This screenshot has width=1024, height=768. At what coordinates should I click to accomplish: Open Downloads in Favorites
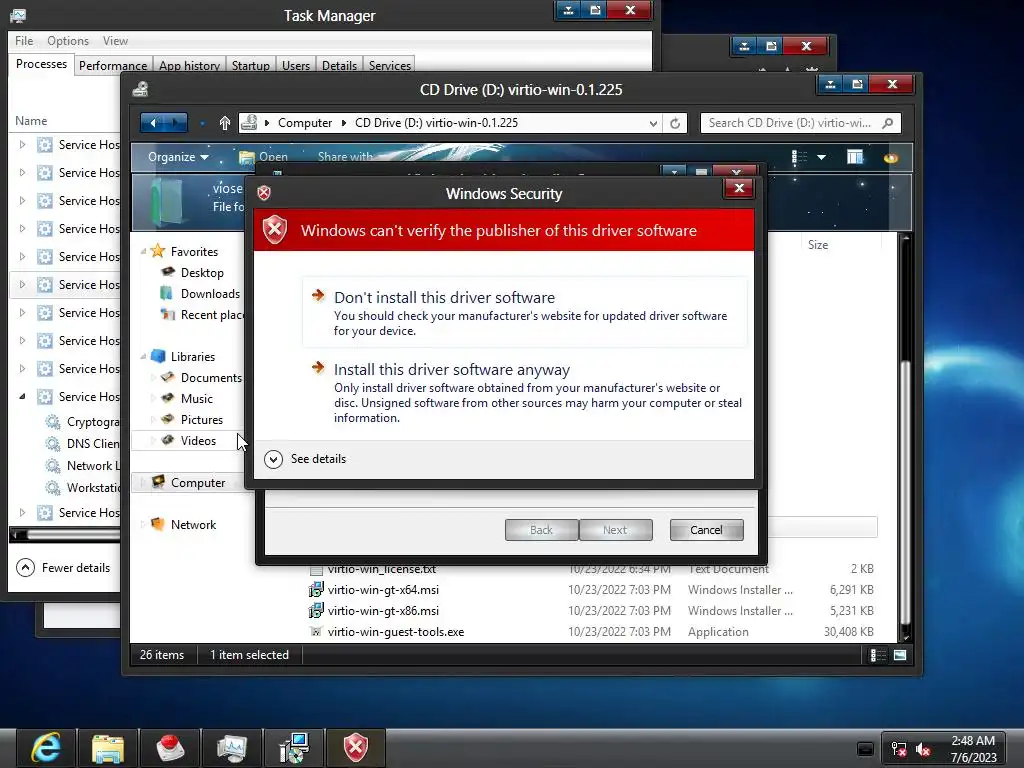click(x=210, y=293)
